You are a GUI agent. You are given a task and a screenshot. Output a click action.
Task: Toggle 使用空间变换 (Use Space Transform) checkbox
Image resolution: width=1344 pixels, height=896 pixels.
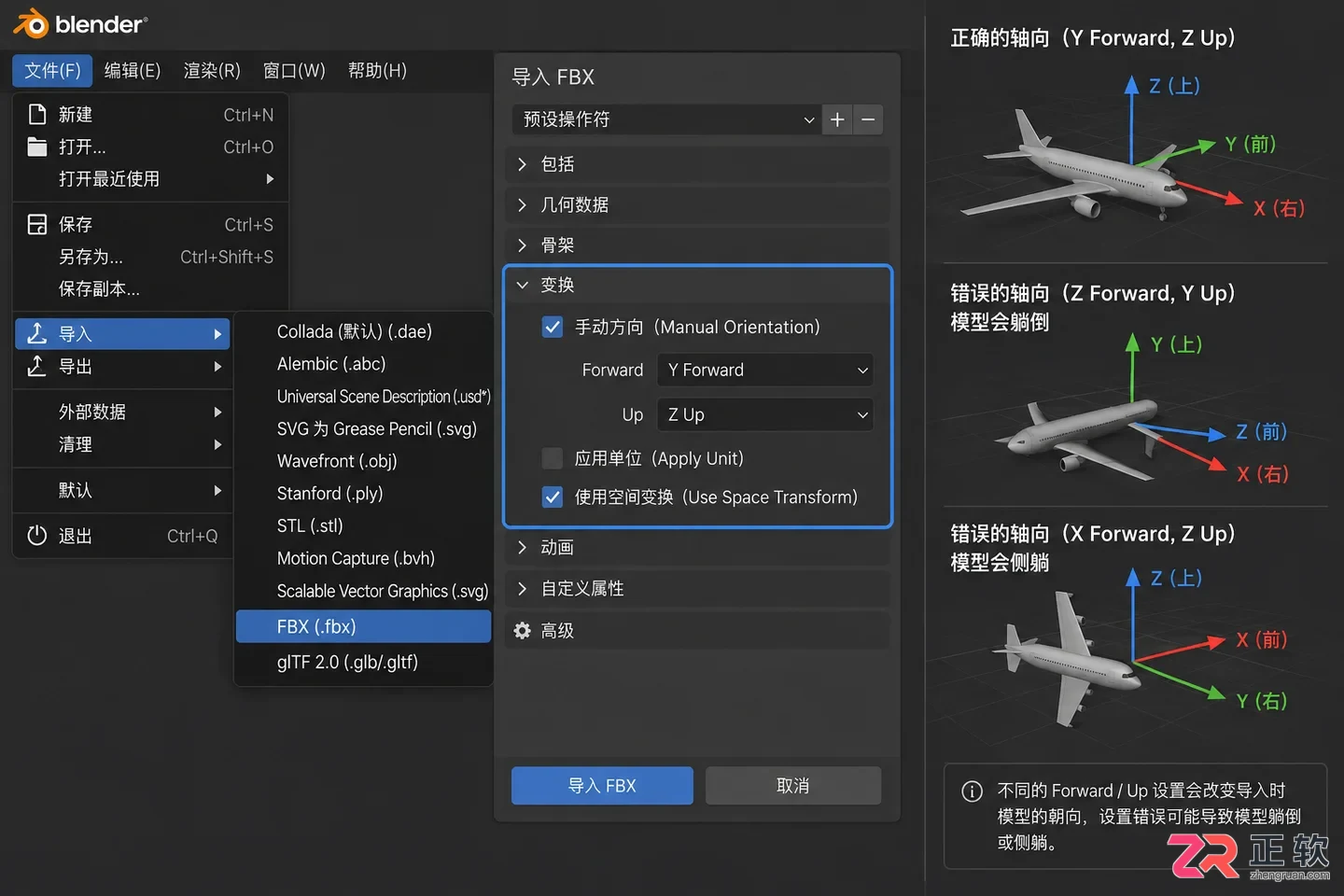click(x=553, y=497)
